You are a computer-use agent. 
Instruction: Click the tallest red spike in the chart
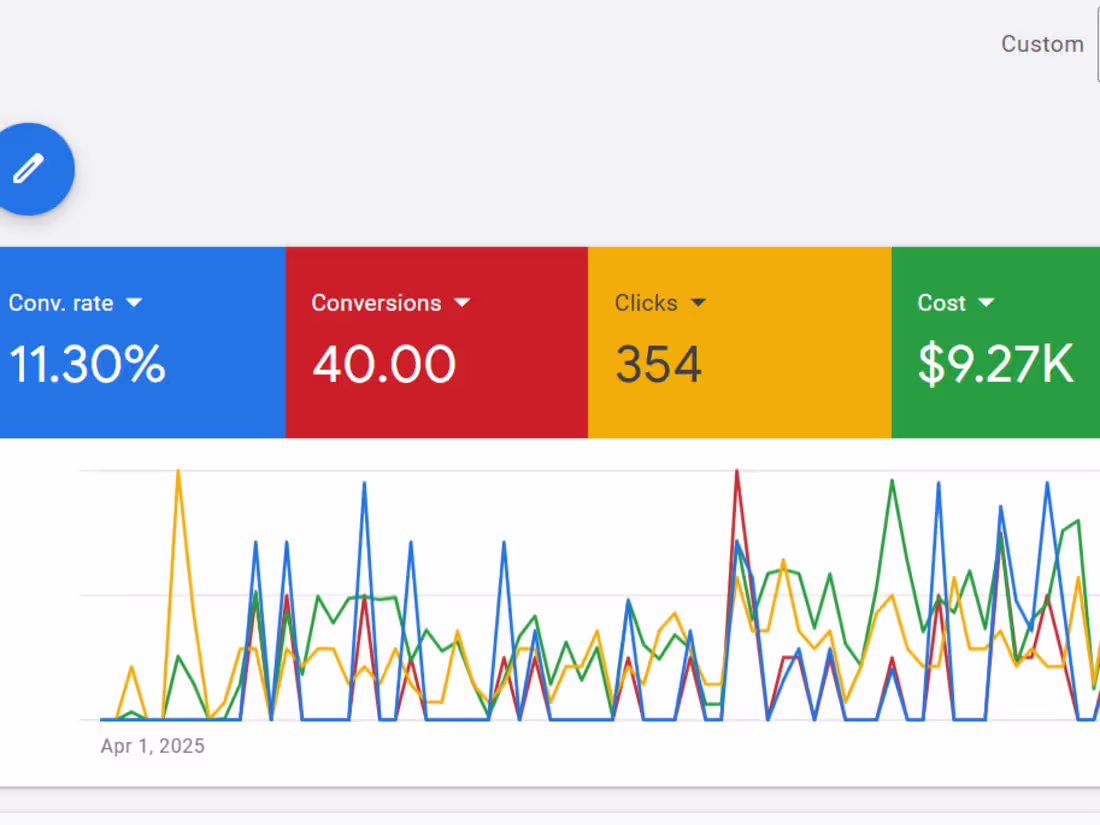click(737, 470)
